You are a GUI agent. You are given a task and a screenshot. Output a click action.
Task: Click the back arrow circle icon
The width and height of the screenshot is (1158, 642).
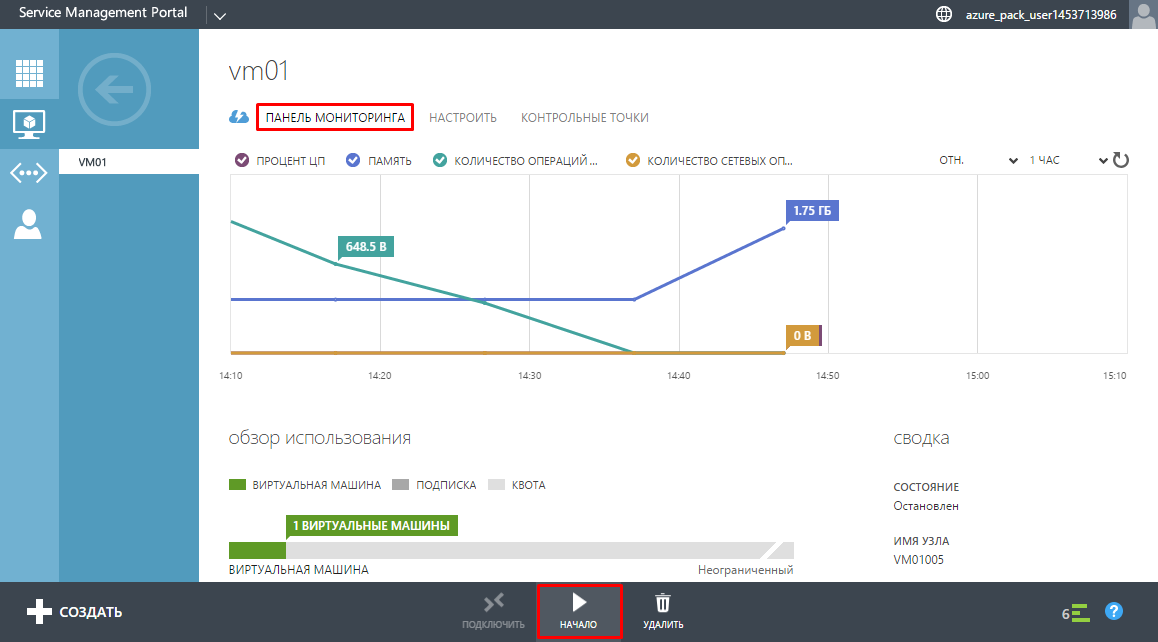[x=114, y=91]
